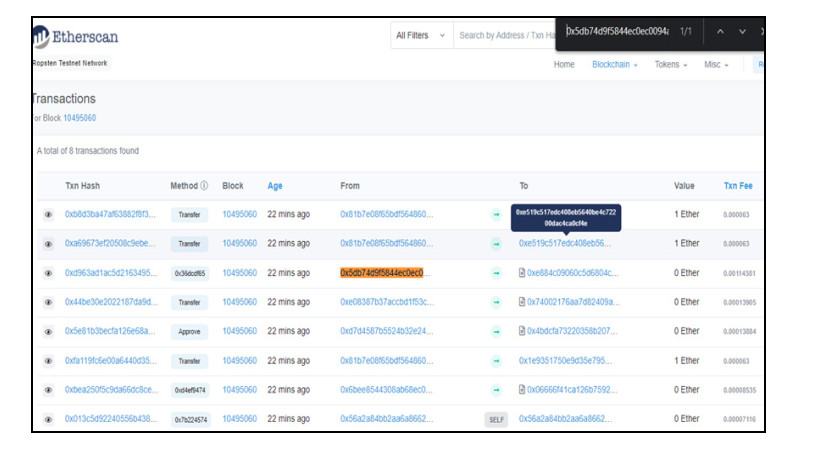Click the highlighted 0x5db74d9f5844ec0 From address
Screen dimensions: 840x453
pos(382,273)
